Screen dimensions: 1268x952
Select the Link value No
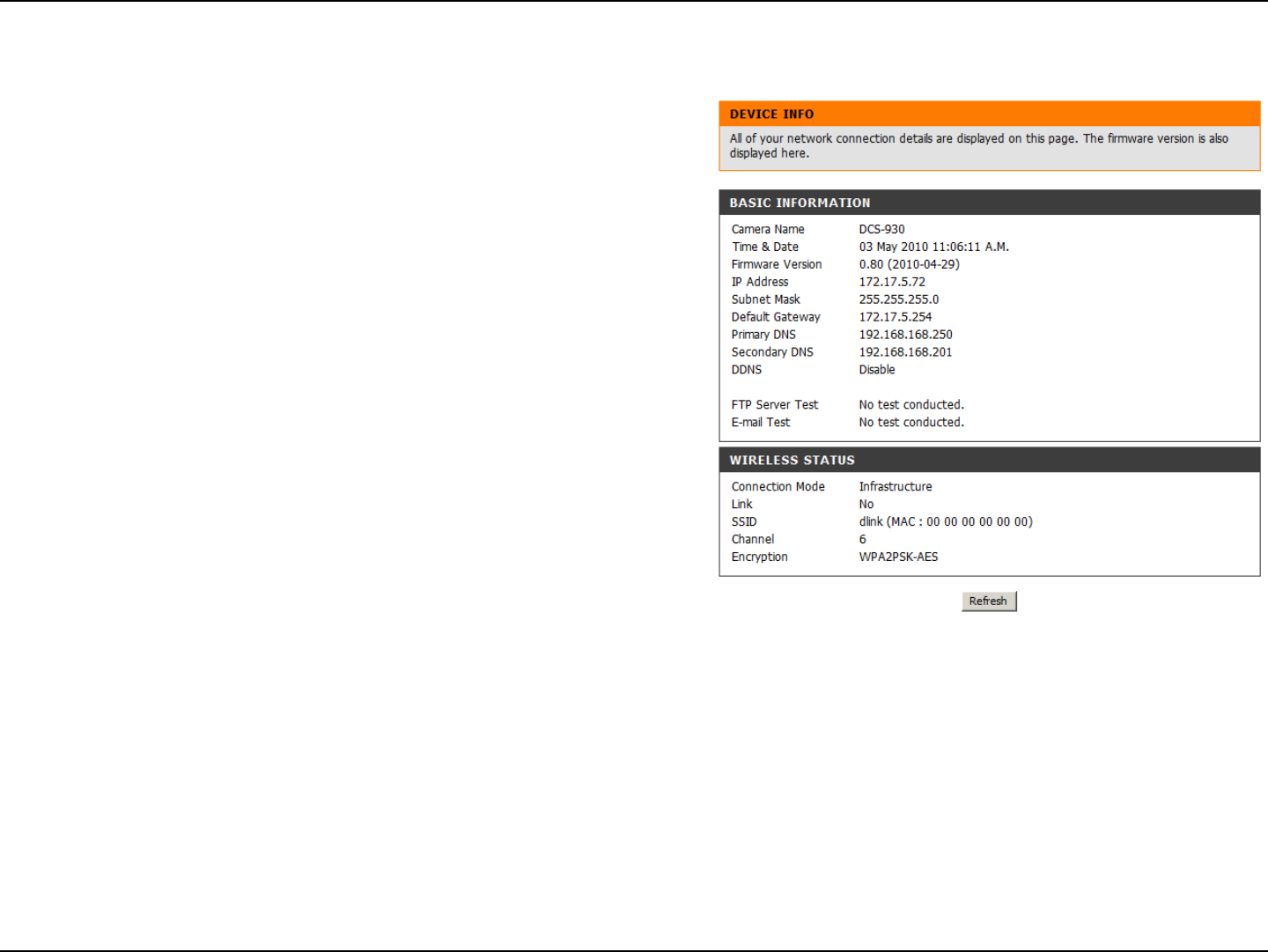tap(866, 504)
